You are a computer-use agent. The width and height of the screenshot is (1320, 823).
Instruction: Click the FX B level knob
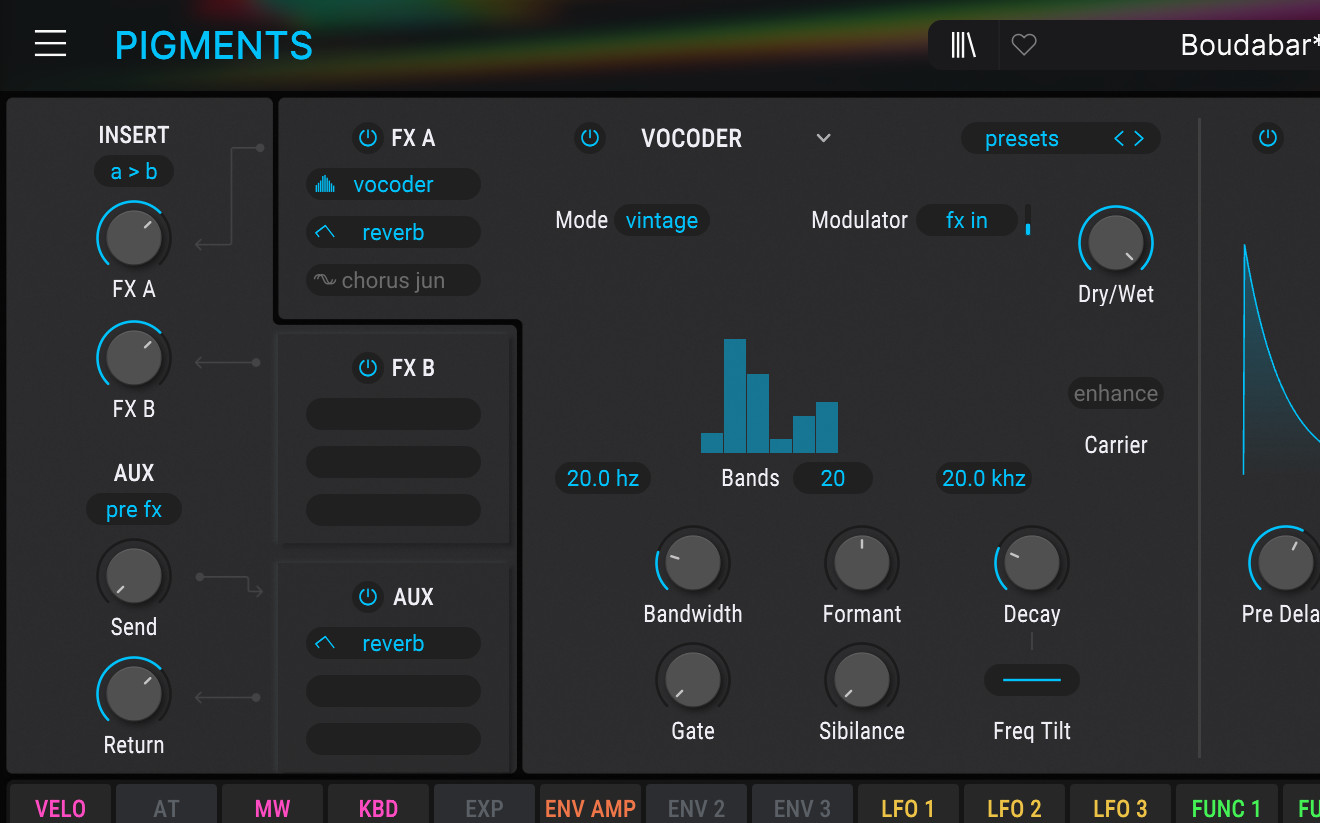click(x=134, y=358)
